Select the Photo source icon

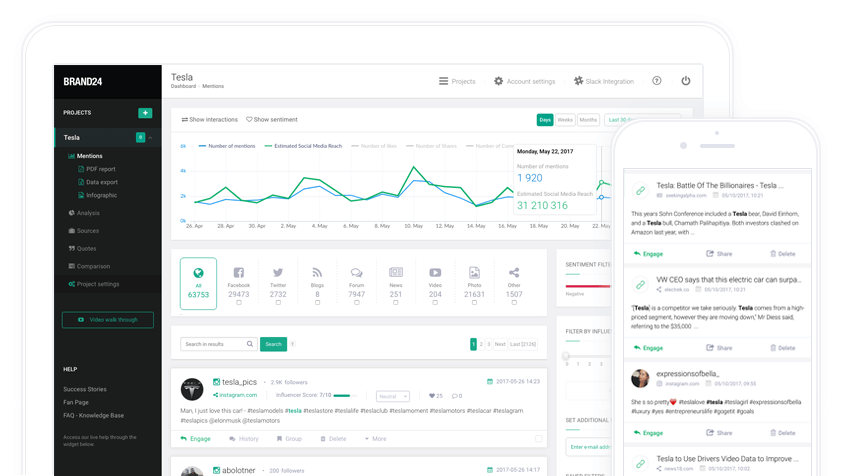coord(474,273)
